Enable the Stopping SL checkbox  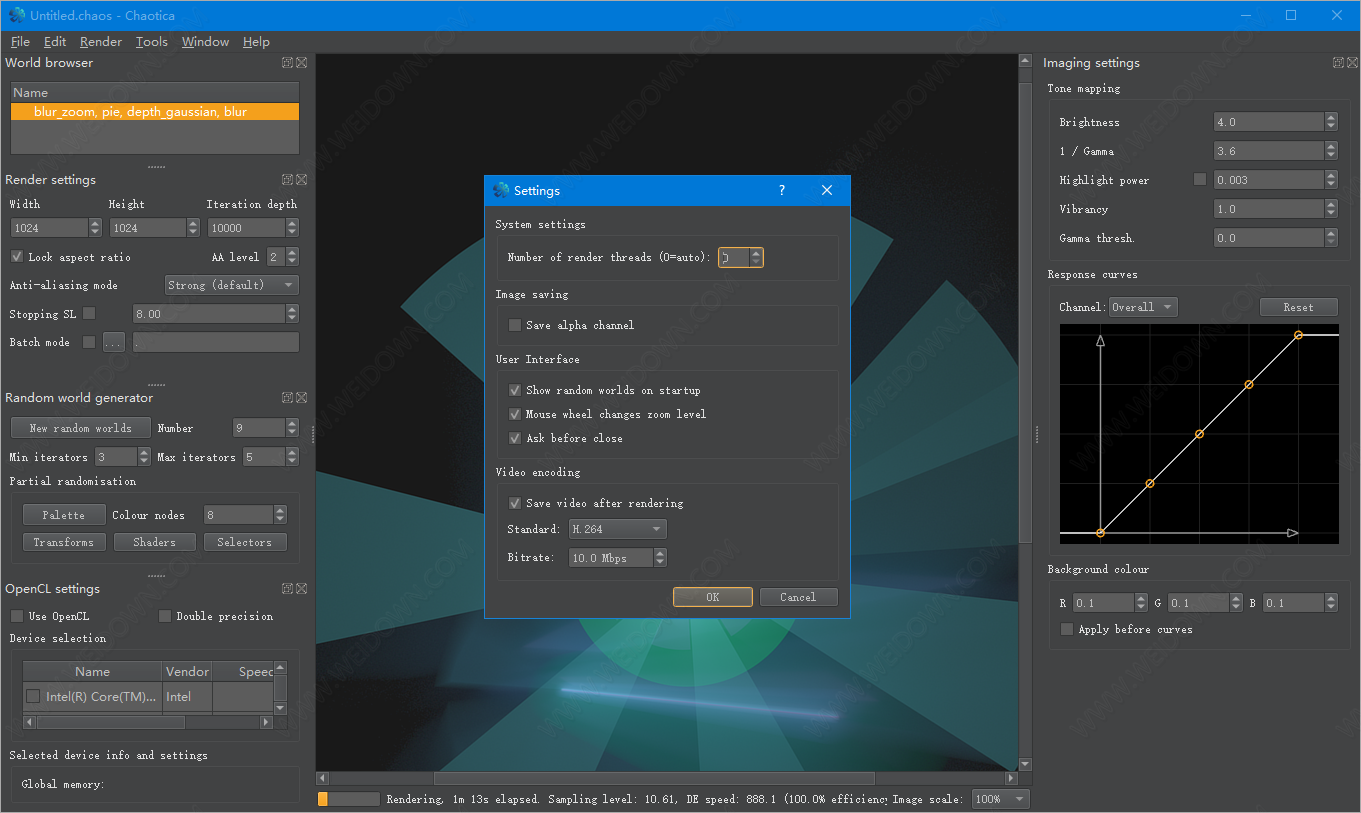tap(89, 314)
